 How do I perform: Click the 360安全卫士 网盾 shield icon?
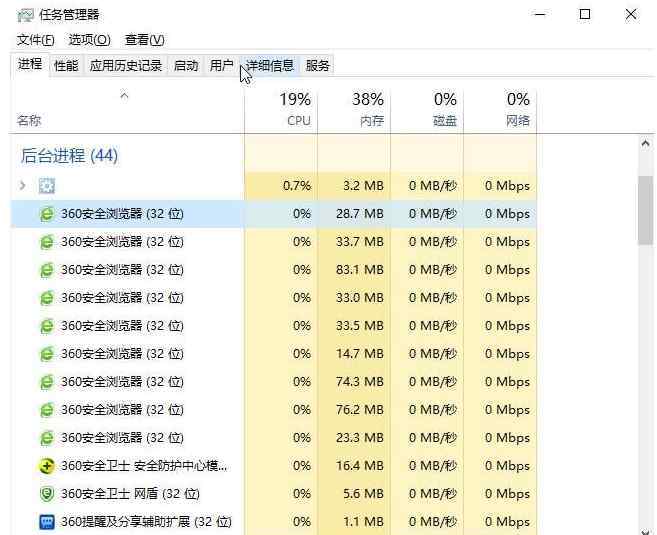coord(47,494)
